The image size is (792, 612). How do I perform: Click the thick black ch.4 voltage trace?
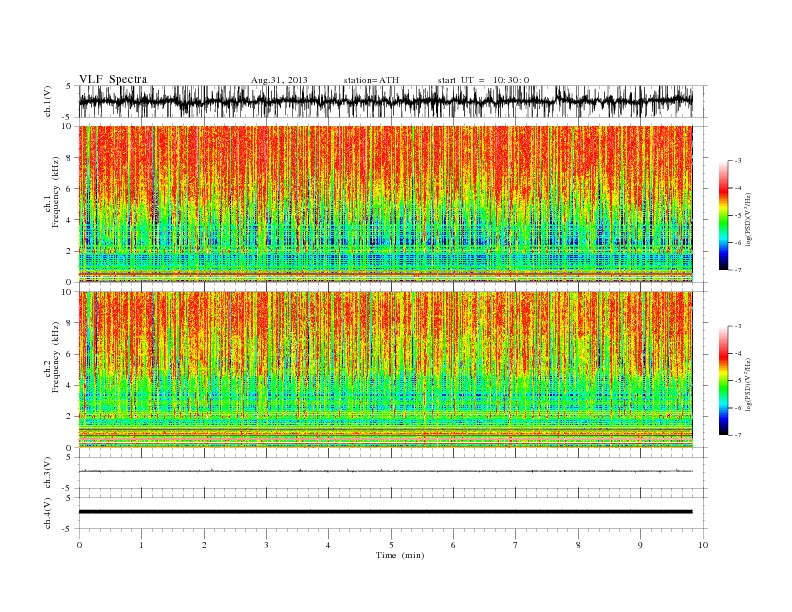[385, 512]
